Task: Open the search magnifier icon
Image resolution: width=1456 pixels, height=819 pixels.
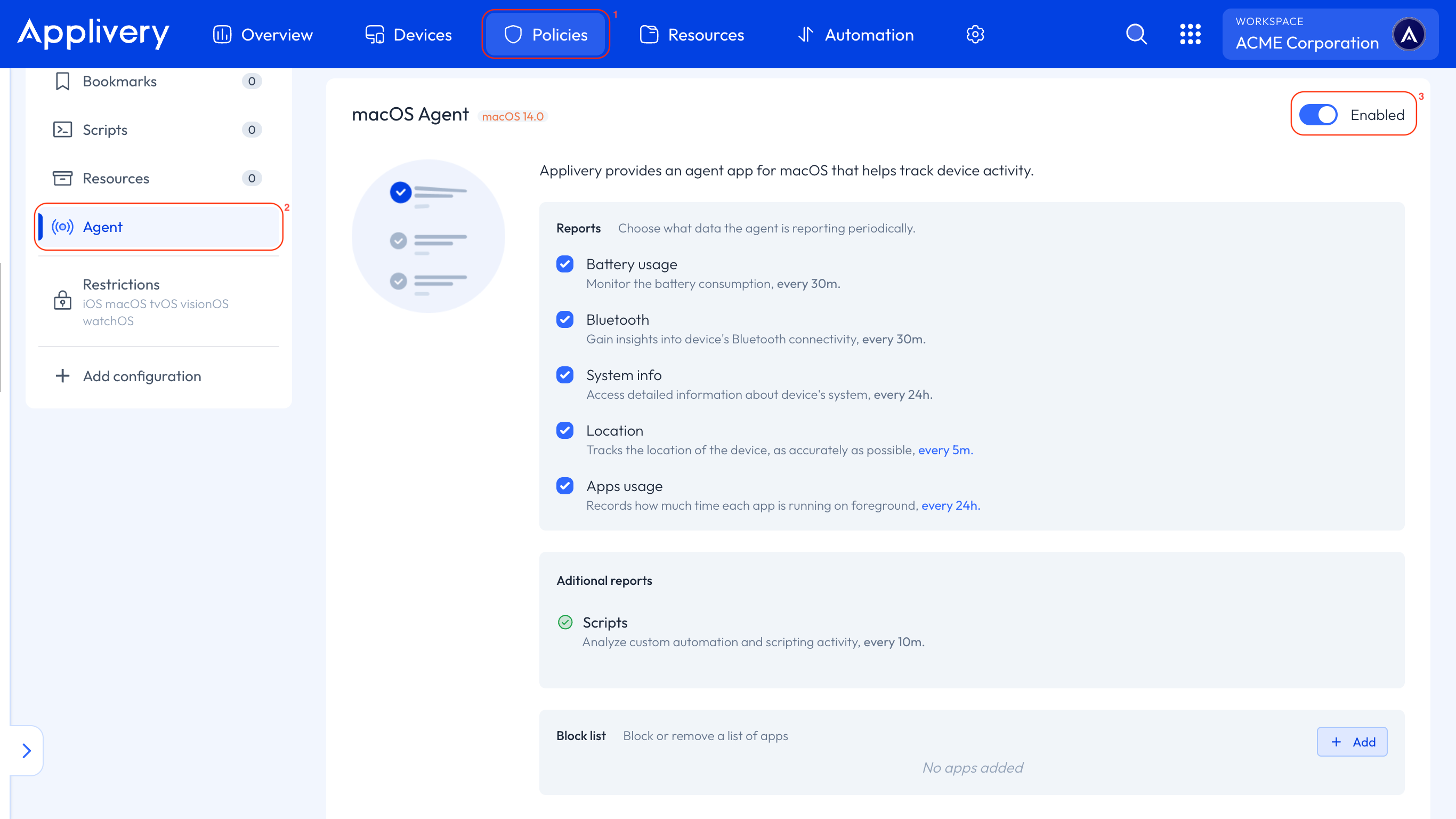Action: tap(1136, 35)
